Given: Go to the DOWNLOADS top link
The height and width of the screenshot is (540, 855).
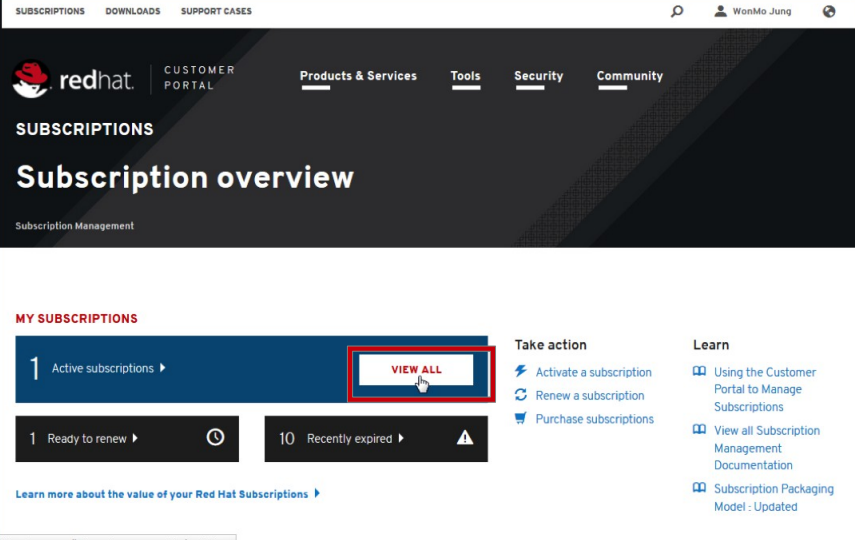Looking at the screenshot, I should tap(133, 11).
